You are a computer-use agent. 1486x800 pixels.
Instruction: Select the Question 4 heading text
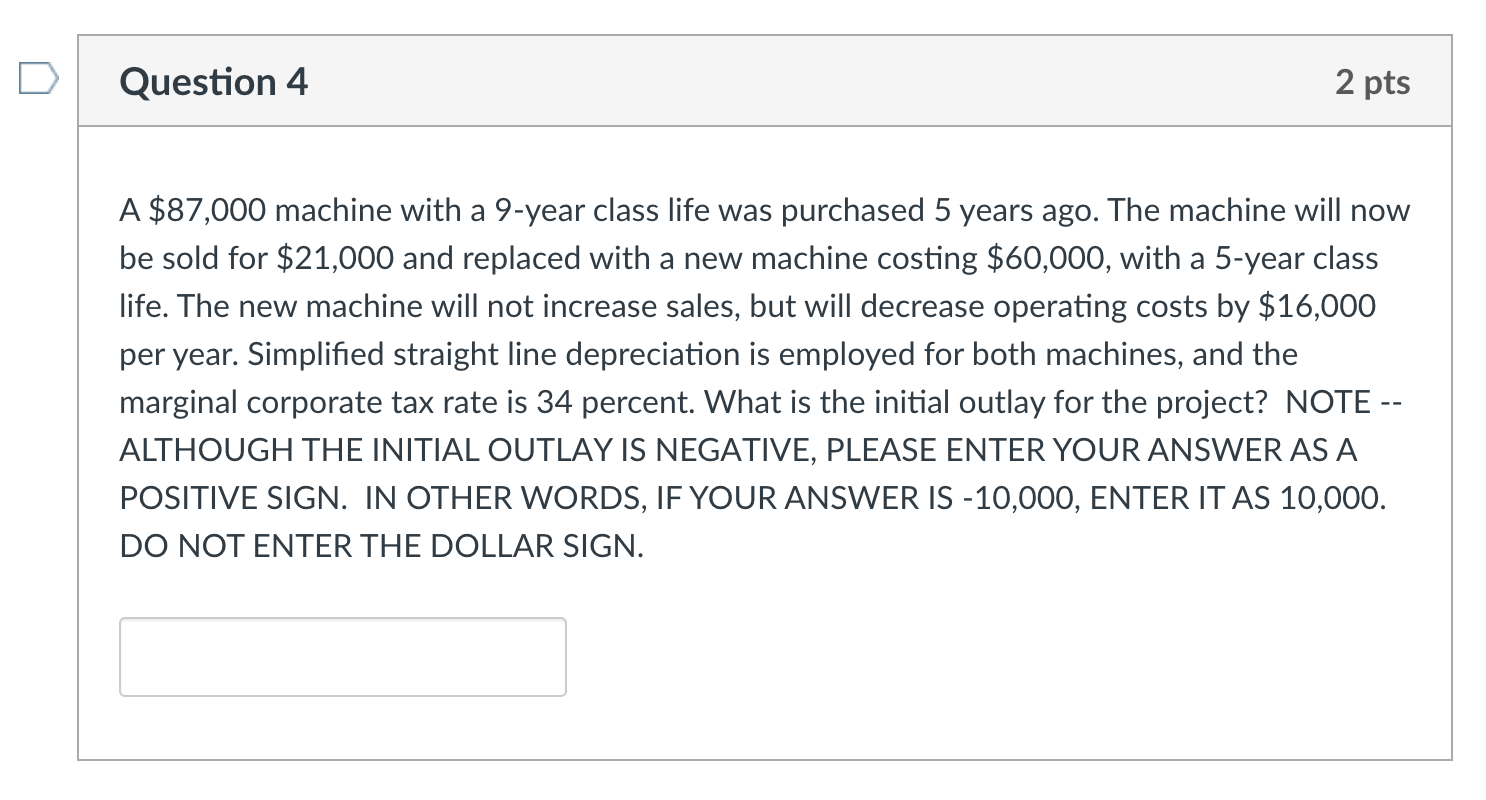211,80
